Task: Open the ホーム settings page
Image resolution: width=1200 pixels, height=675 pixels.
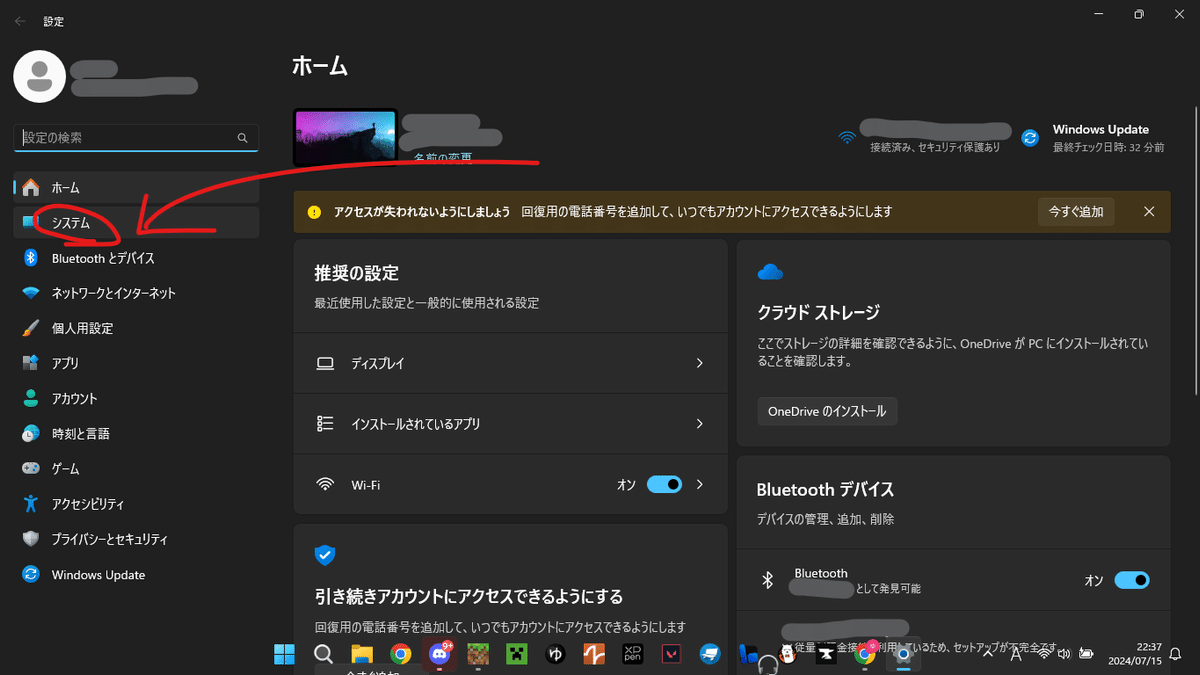Action: pyautogui.click(x=136, y=187)
